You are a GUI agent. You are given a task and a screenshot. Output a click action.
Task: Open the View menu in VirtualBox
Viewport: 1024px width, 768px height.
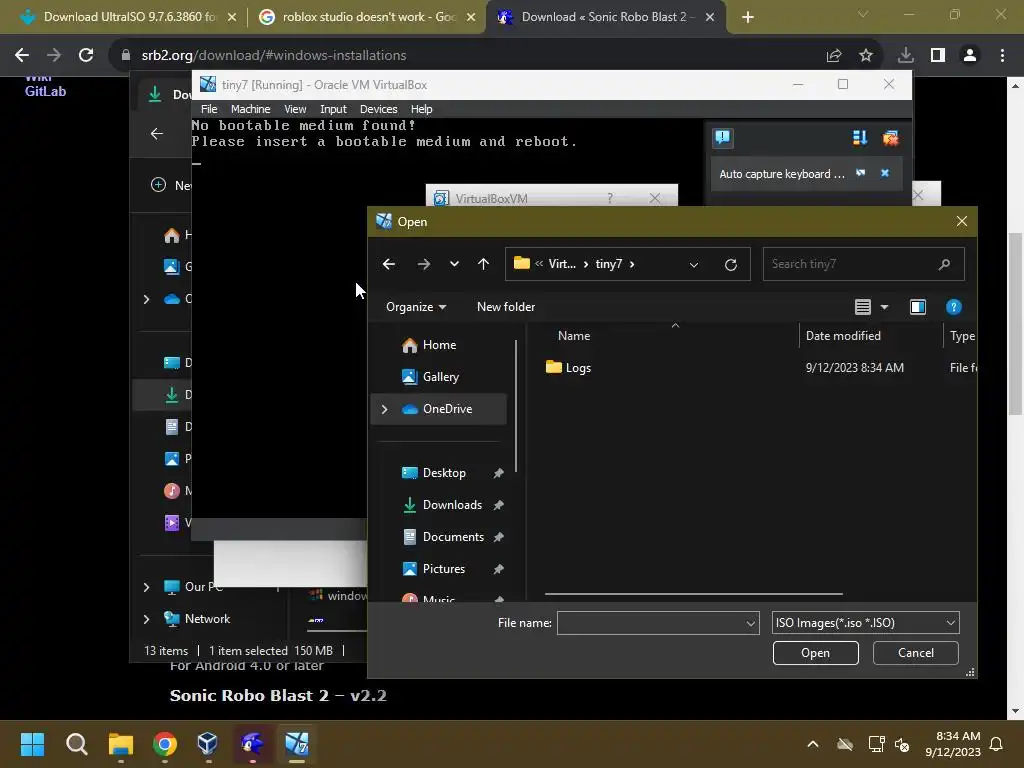(x=295, y=109)
